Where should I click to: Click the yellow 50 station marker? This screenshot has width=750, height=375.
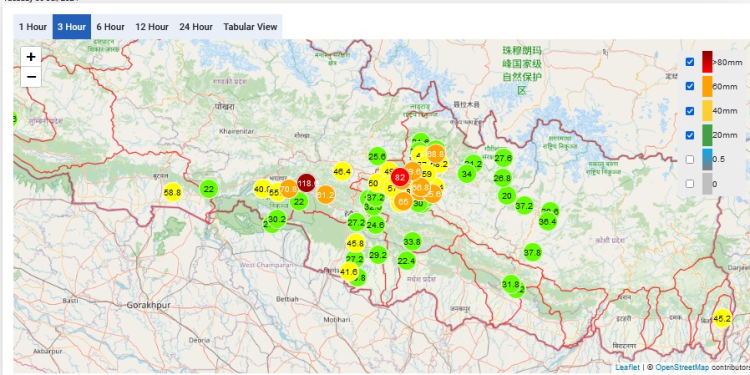tap(374, 183)
